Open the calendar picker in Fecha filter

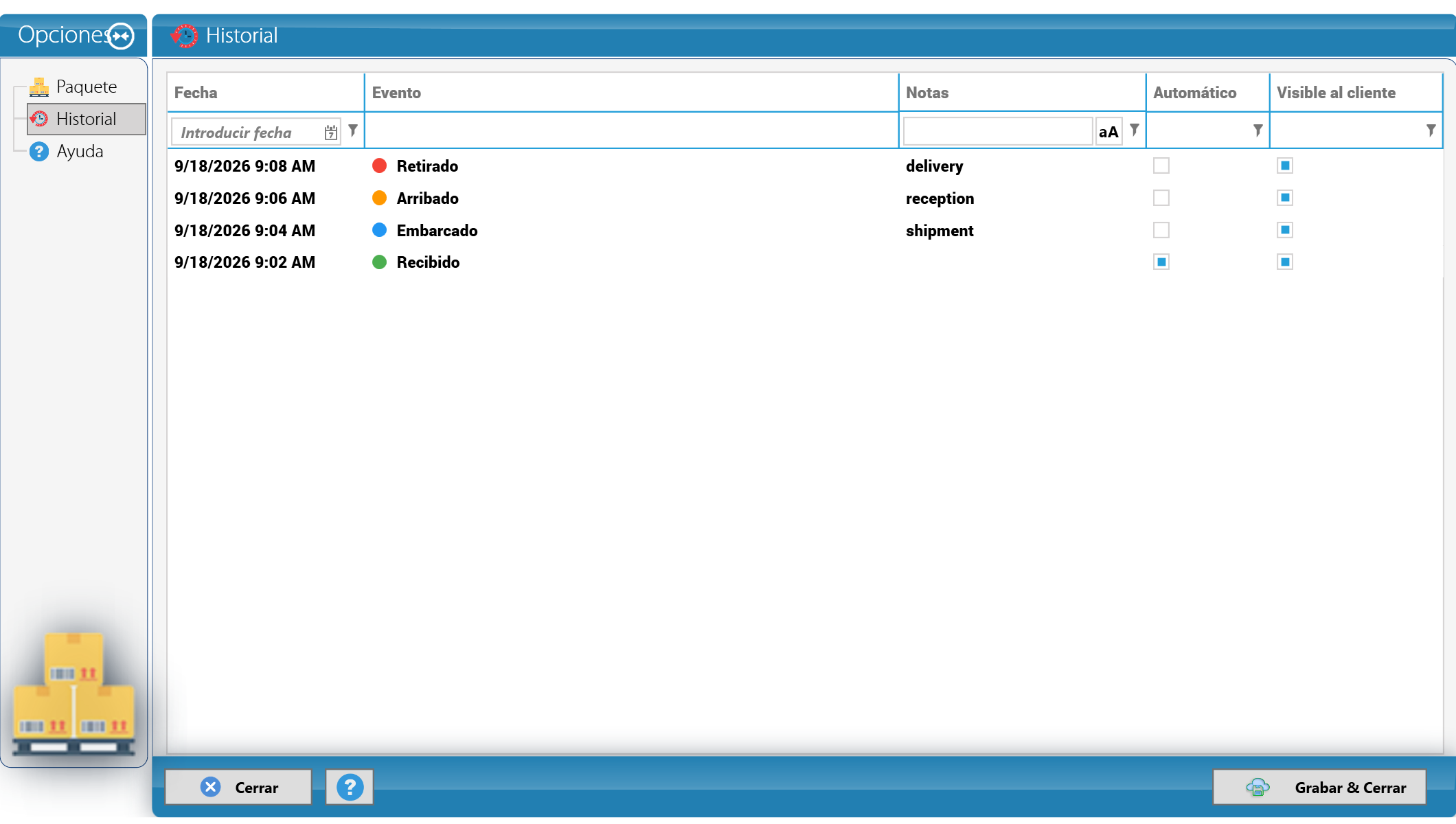pyautogui.click(x=331, y=133)
